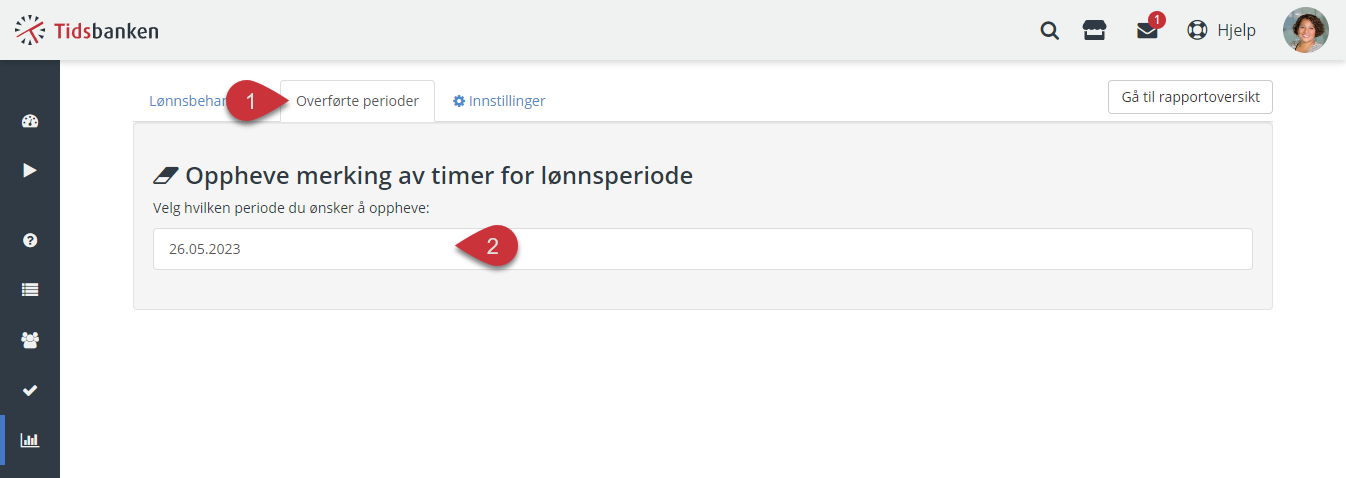The width and height of the screenshot is (1346, 478).
Task: Open the Innstillinger tab
Action: [499, 101]
